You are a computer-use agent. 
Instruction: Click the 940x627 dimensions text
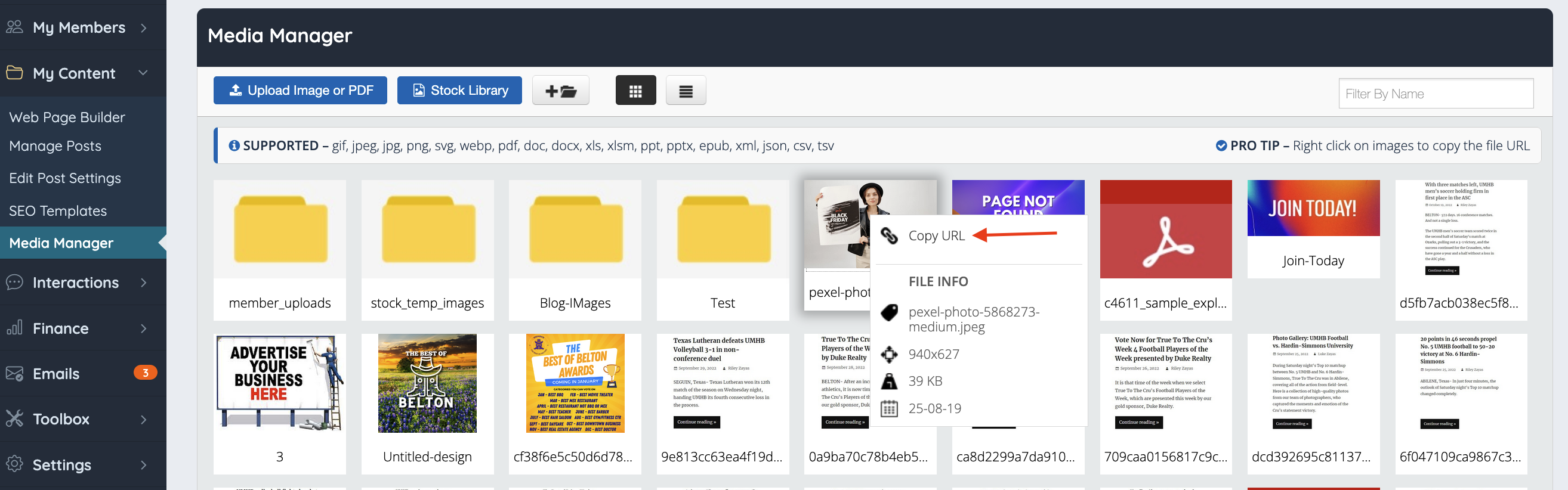pyautogui.click(x=934, y=355)
